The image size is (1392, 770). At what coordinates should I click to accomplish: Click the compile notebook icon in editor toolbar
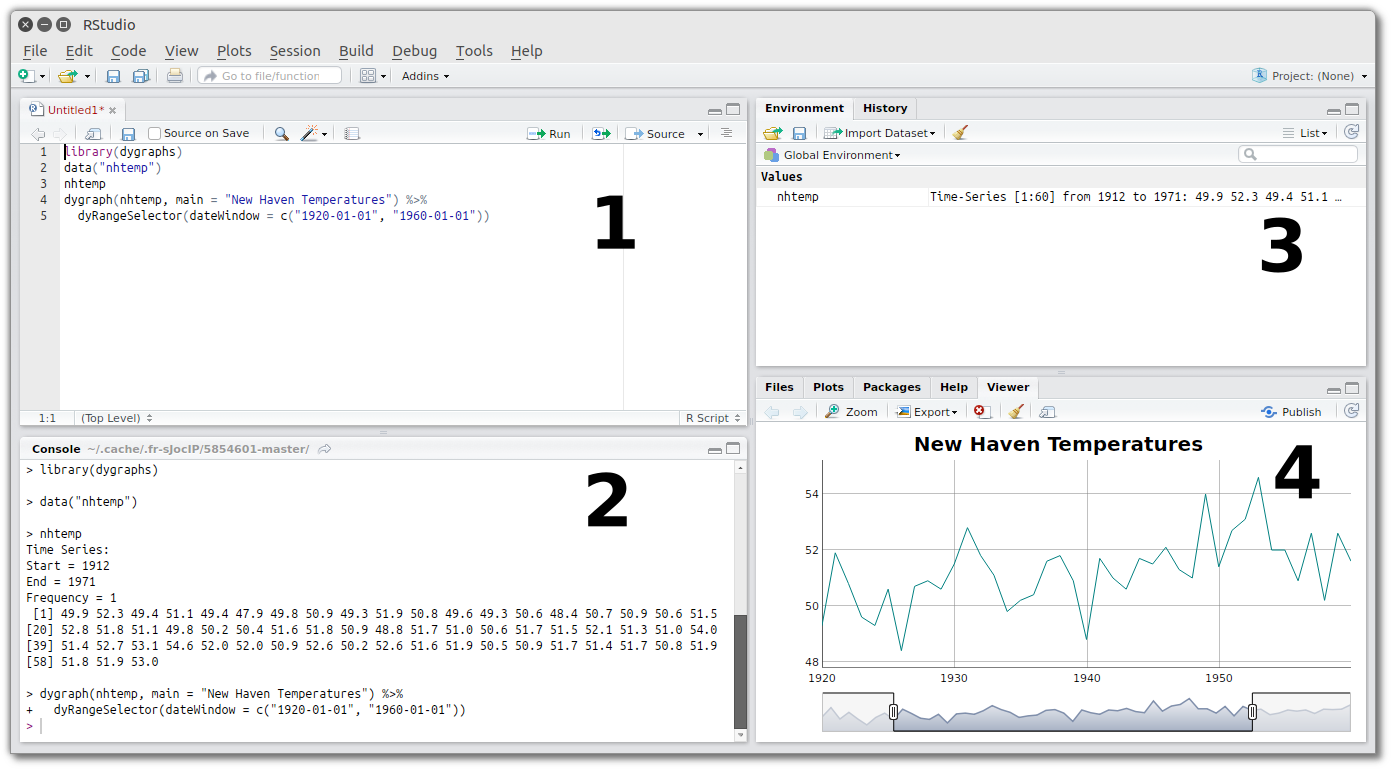tap(352, 134)
